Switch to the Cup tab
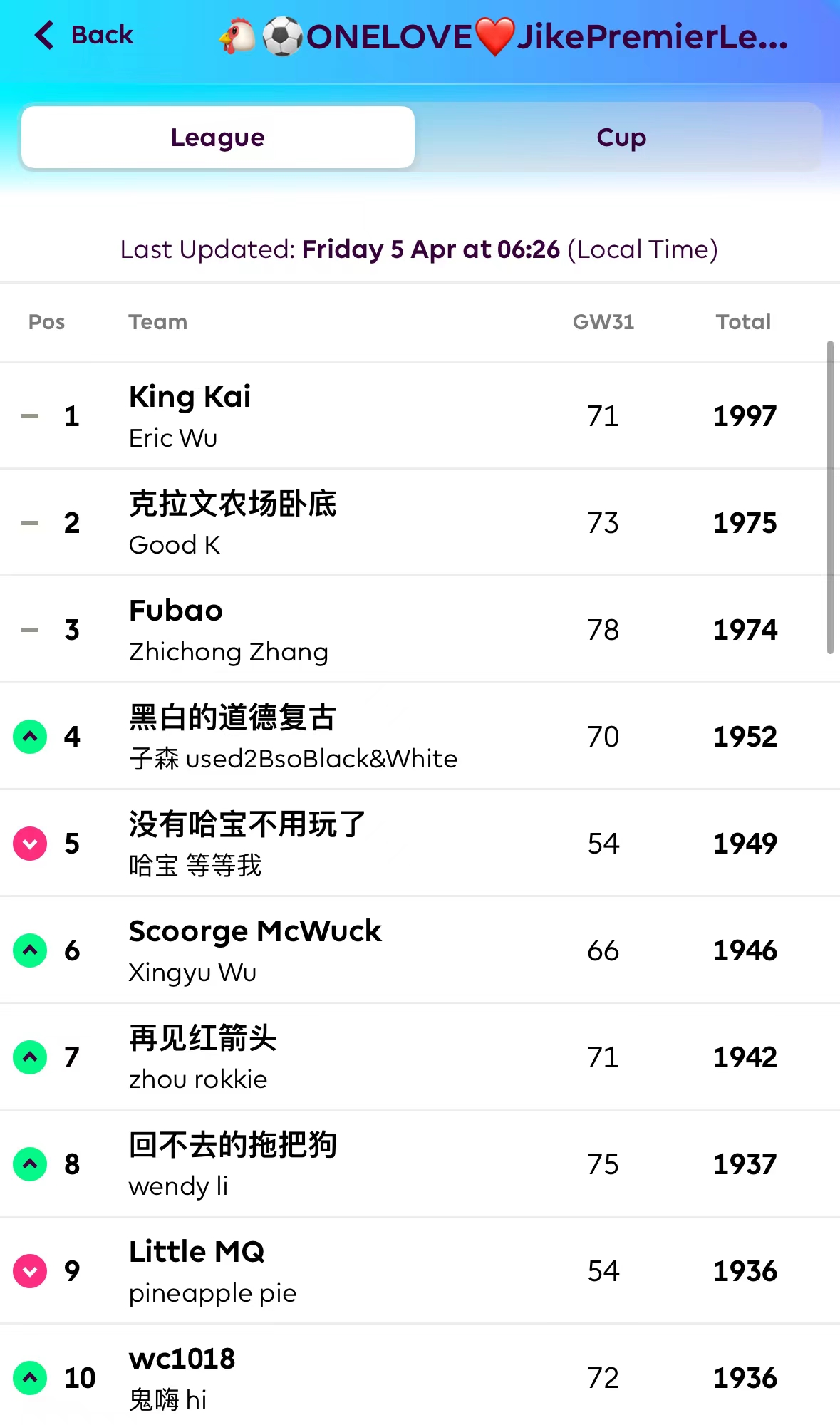This screenshot has width=840, height=1425. [x=621, y=138]
